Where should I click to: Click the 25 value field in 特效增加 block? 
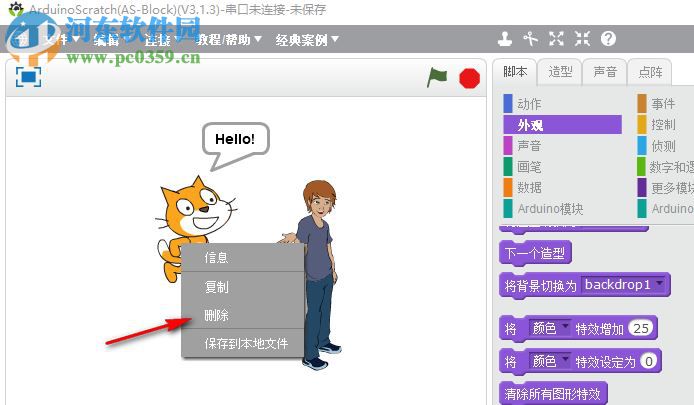point(640,328)
